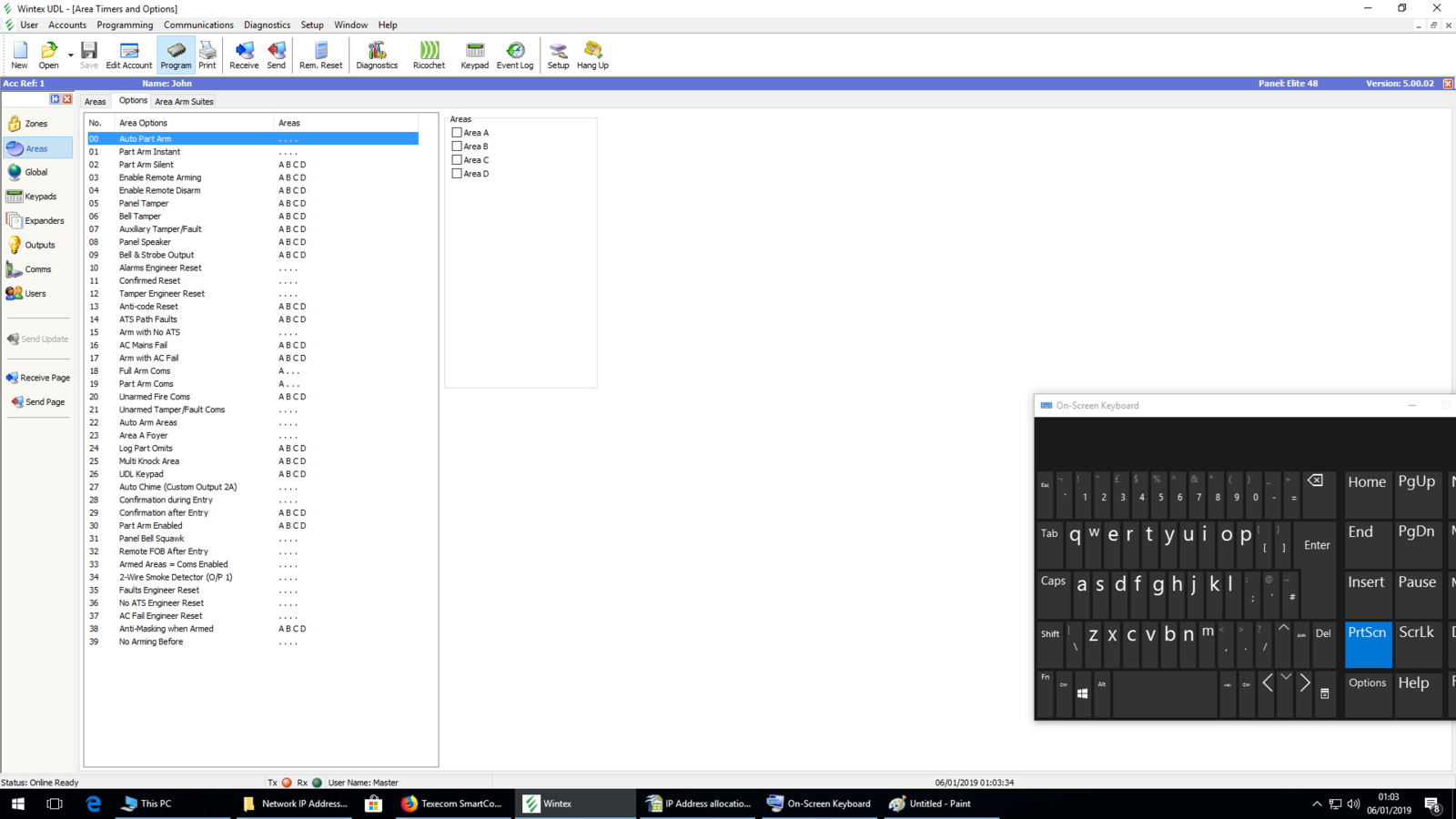Open Microsoft Edge from the taskbar
This screenshot has width=1456, height=819.
click(x=93, y=804)
